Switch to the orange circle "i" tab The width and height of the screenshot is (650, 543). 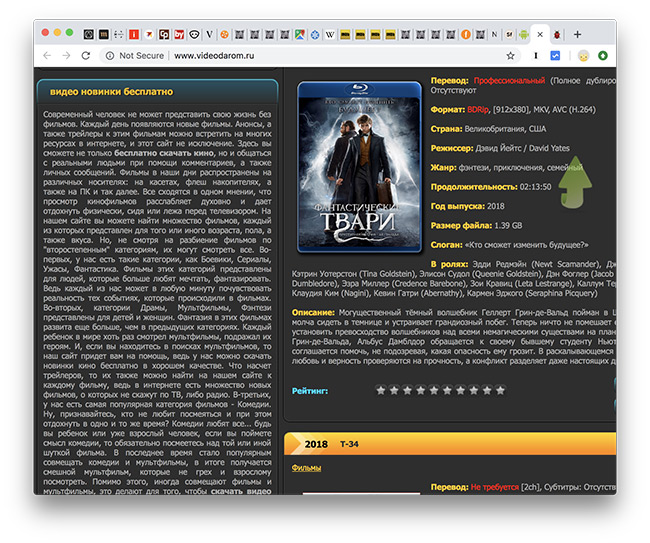pyautogui.click(x=466, y=34)
